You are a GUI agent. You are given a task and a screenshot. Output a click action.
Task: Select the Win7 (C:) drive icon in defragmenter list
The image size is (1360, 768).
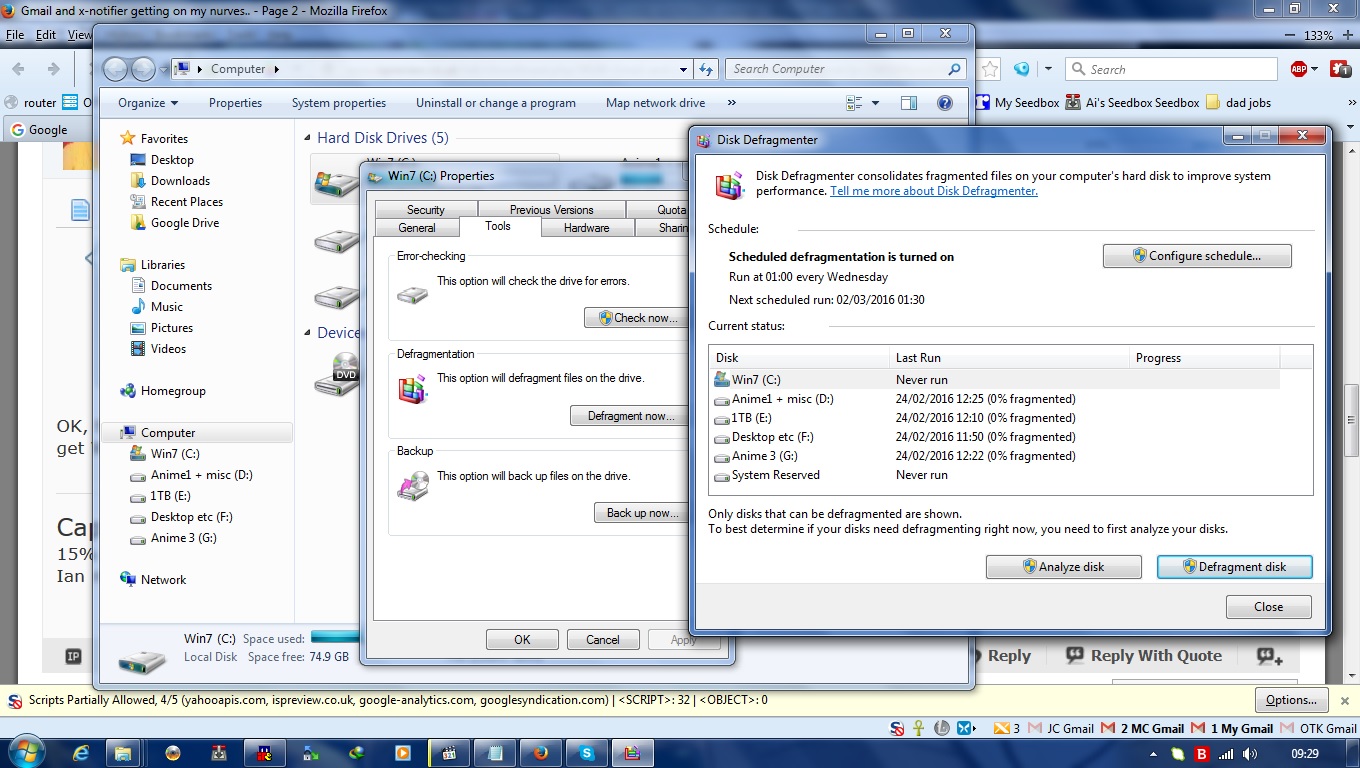(721, 380)
